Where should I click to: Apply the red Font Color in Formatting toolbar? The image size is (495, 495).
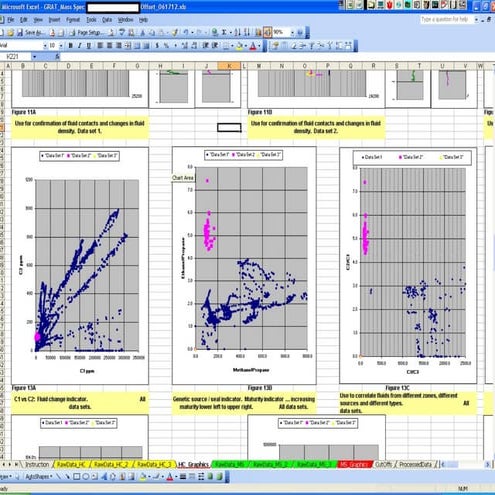[x=253, y=46]
